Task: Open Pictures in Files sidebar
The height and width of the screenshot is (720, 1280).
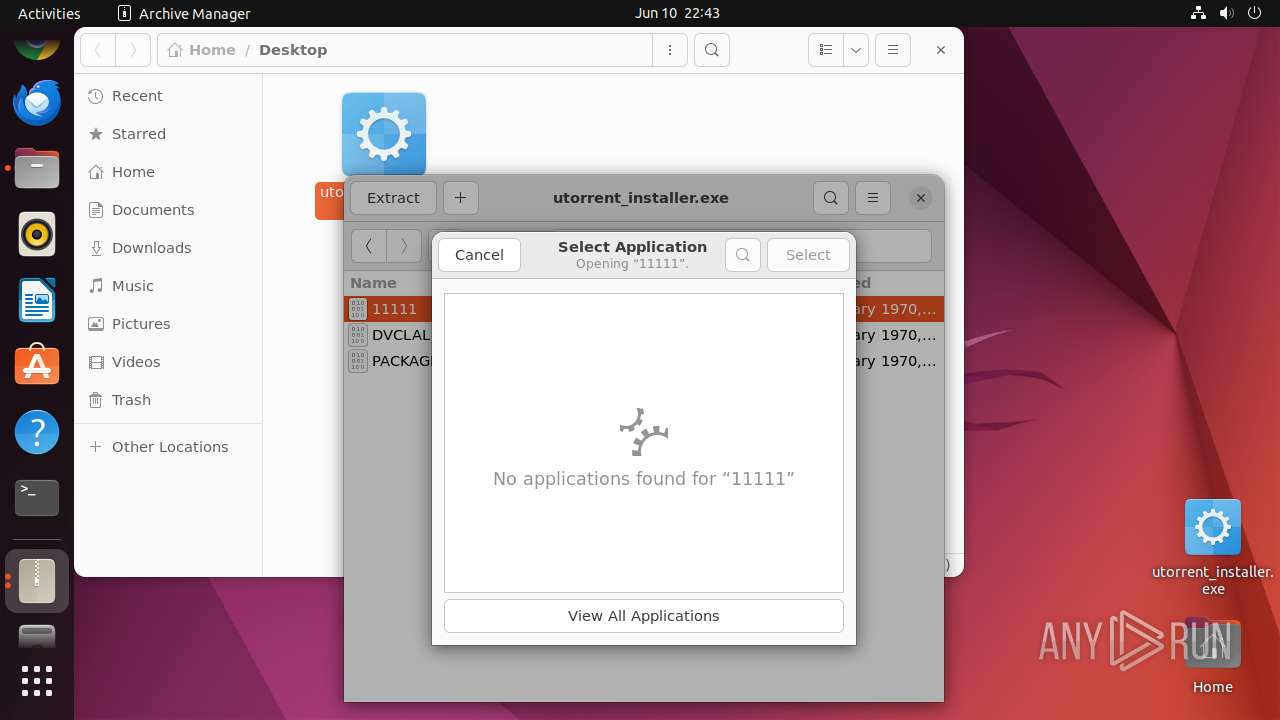Action: tap(168, 324)
